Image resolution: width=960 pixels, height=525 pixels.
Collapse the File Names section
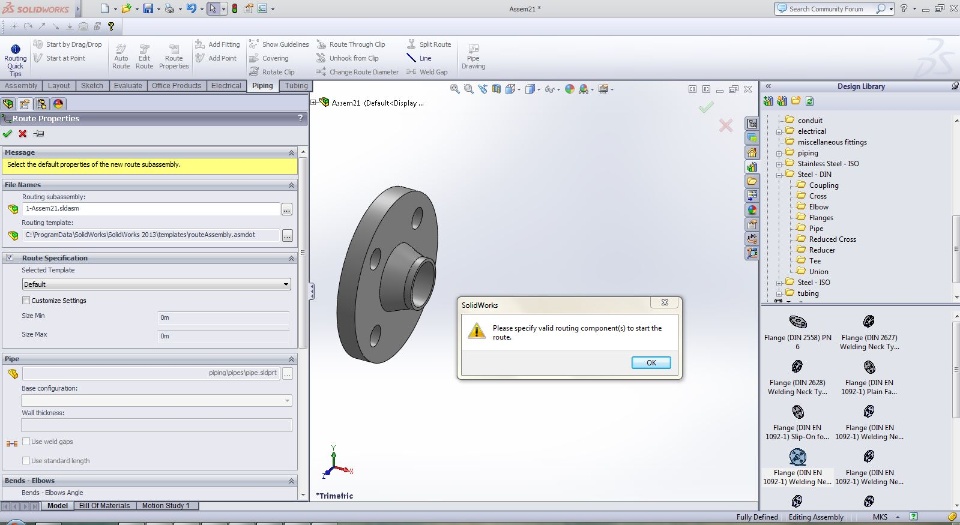tap(291, 184)
